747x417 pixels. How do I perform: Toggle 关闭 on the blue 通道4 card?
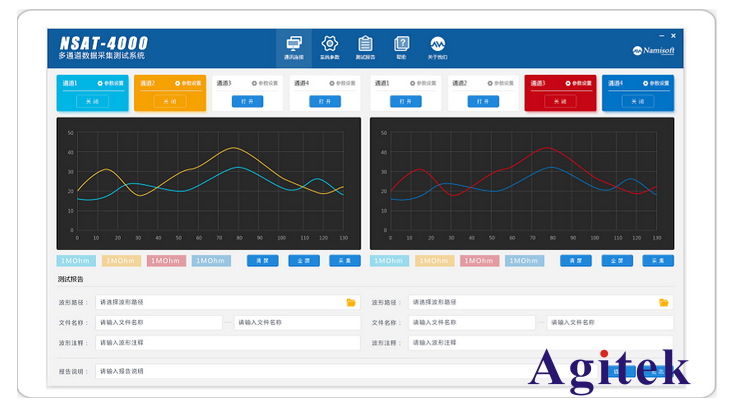(637, 101)
